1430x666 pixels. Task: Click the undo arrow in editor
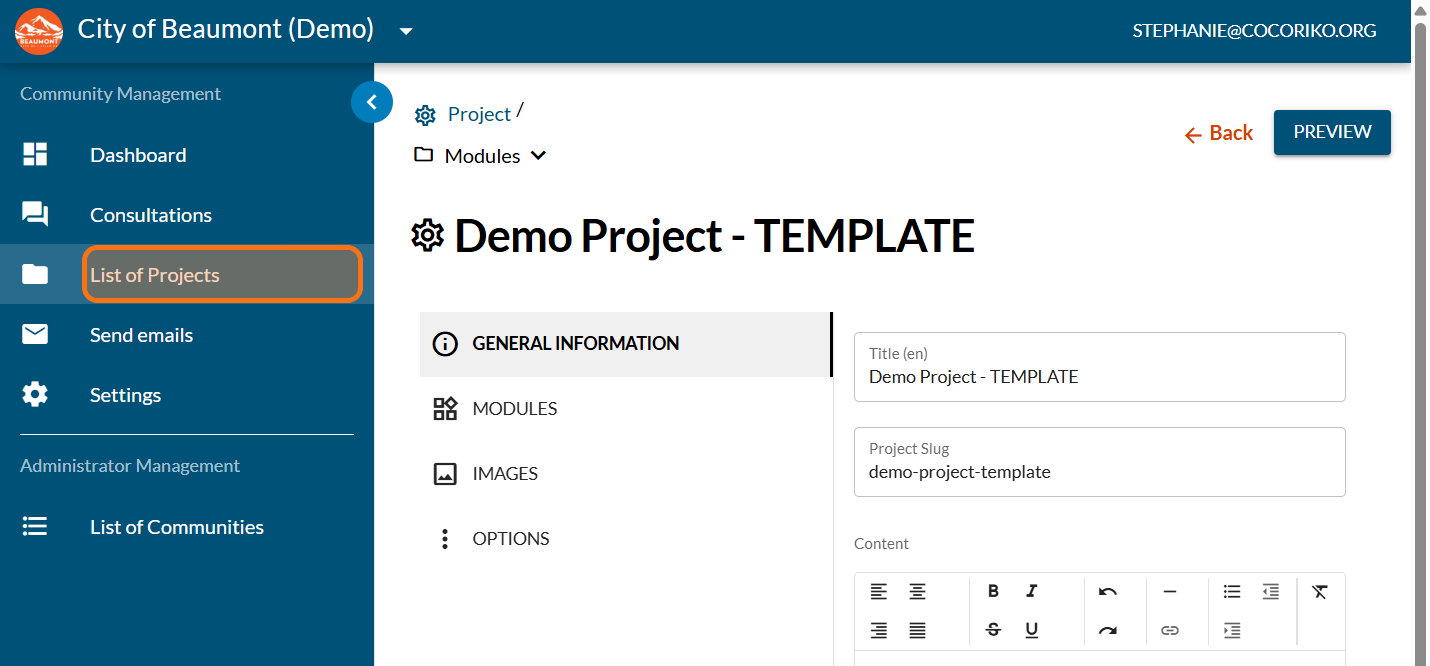(x=1107, y=591)
